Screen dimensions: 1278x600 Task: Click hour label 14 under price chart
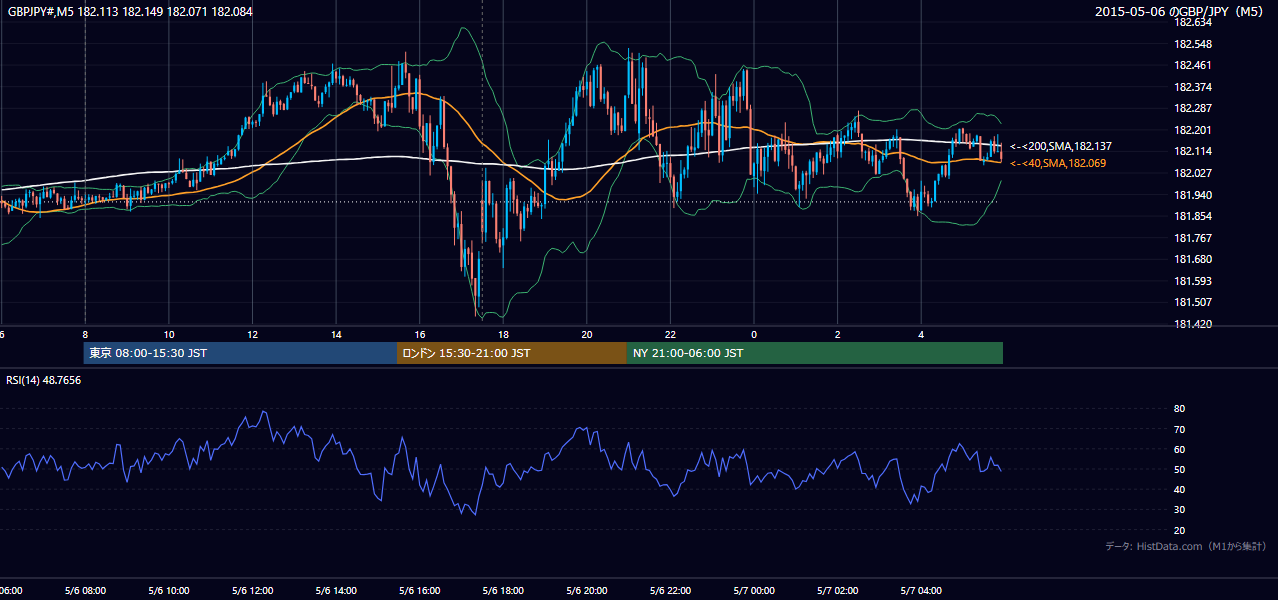(x=337, y=334)
